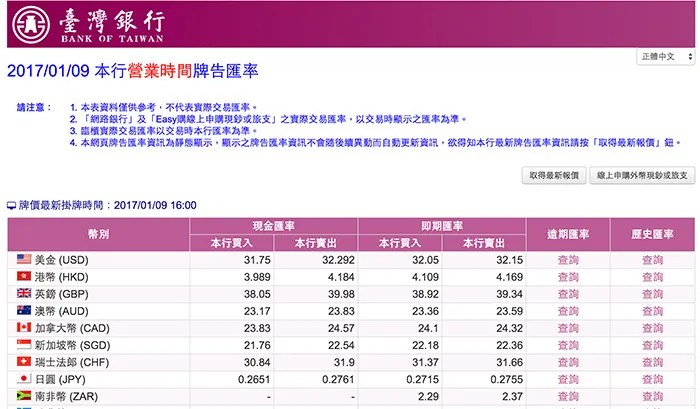Click HKD cash selling rate 4.184
The image size is (700, 409).
(x=341, y=277)
